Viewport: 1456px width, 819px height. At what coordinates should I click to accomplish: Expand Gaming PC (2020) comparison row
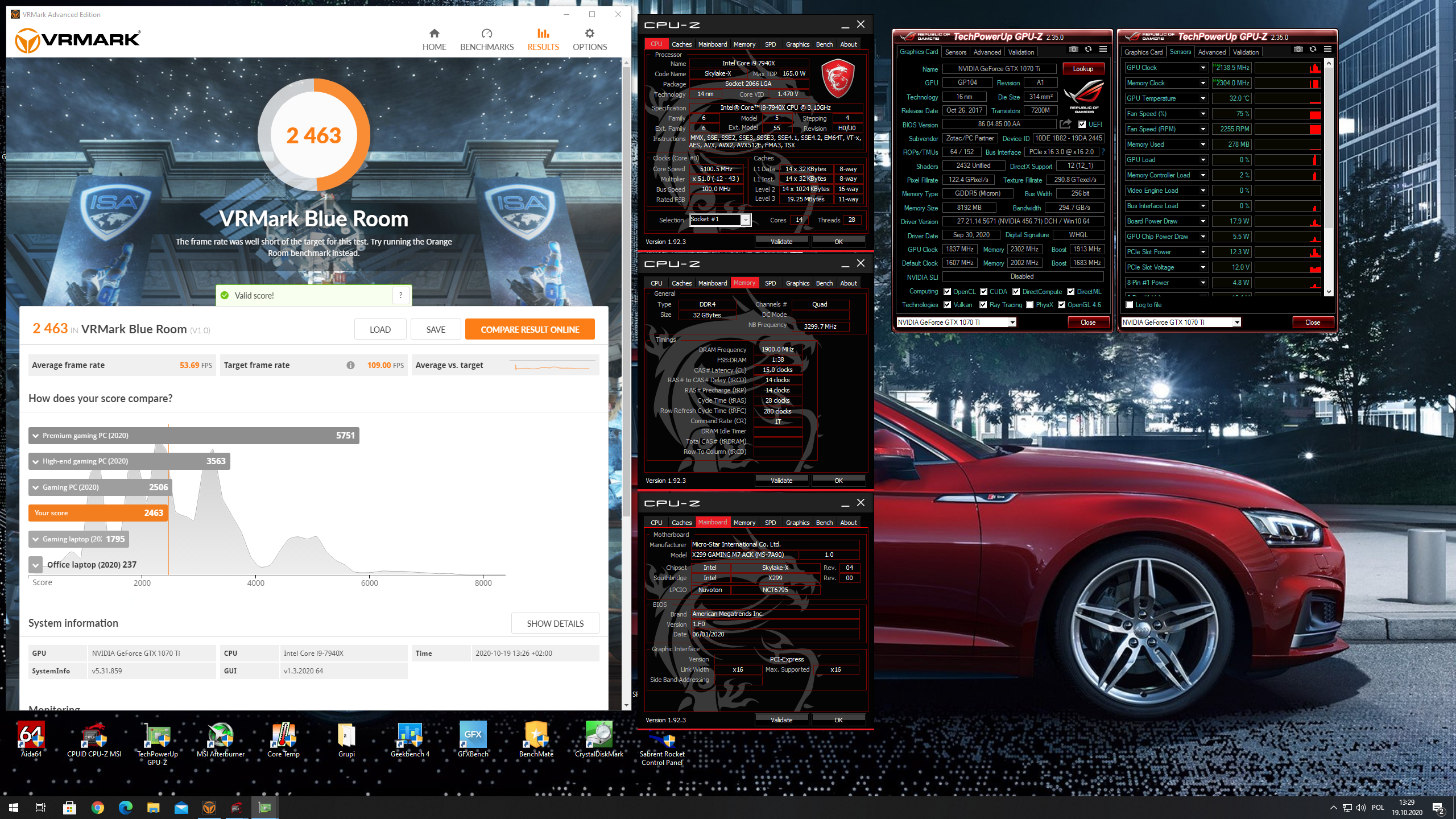point(100,487)
